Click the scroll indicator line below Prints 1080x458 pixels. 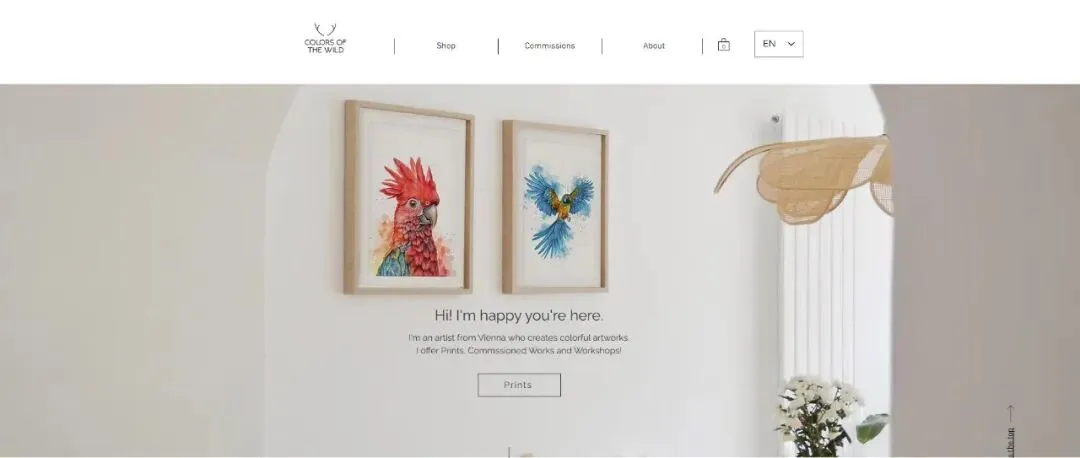click(x=509, y=452)
